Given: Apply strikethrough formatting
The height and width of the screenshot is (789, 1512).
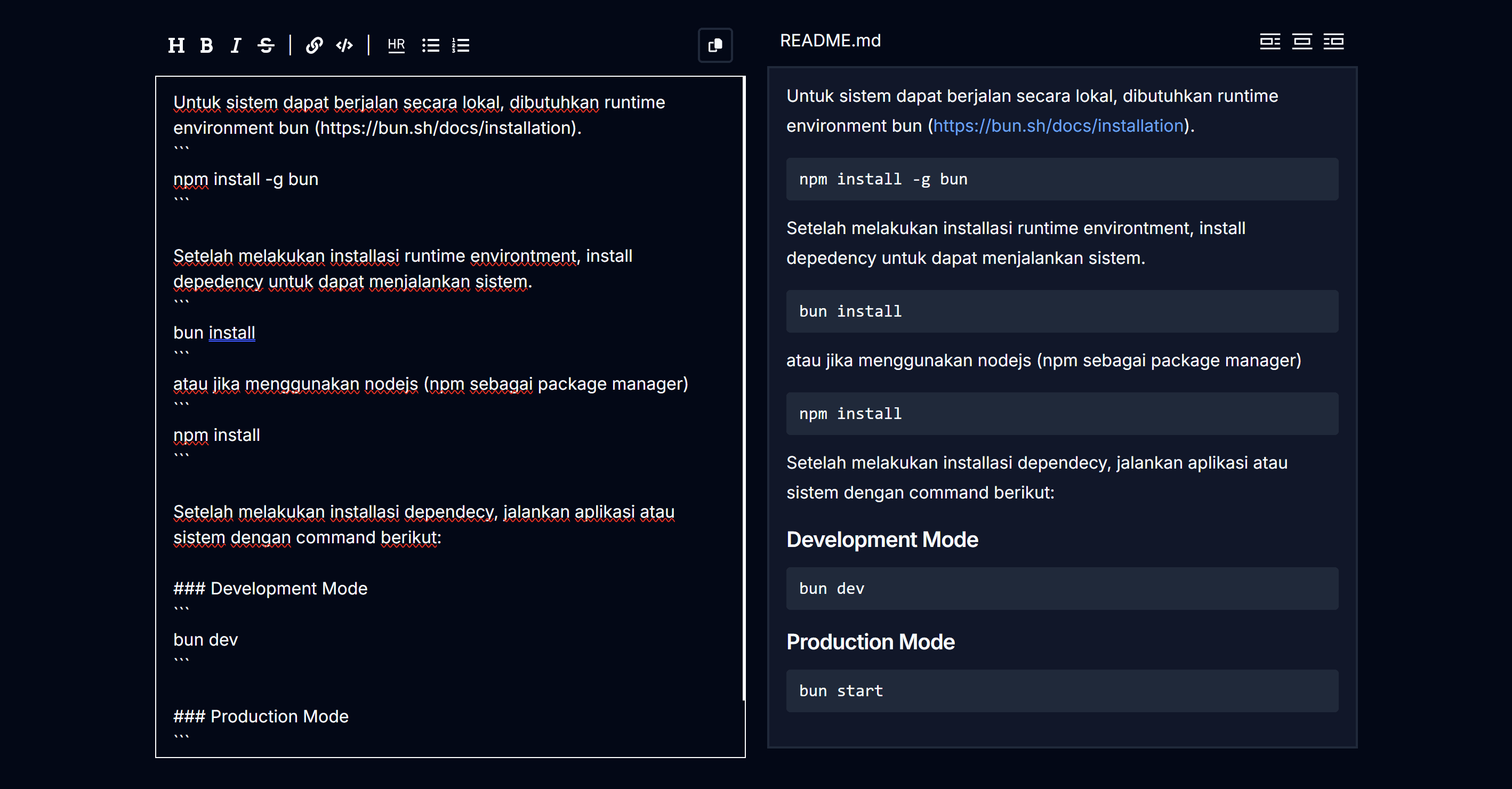Looking at the screenshot, I should point(266,45).
